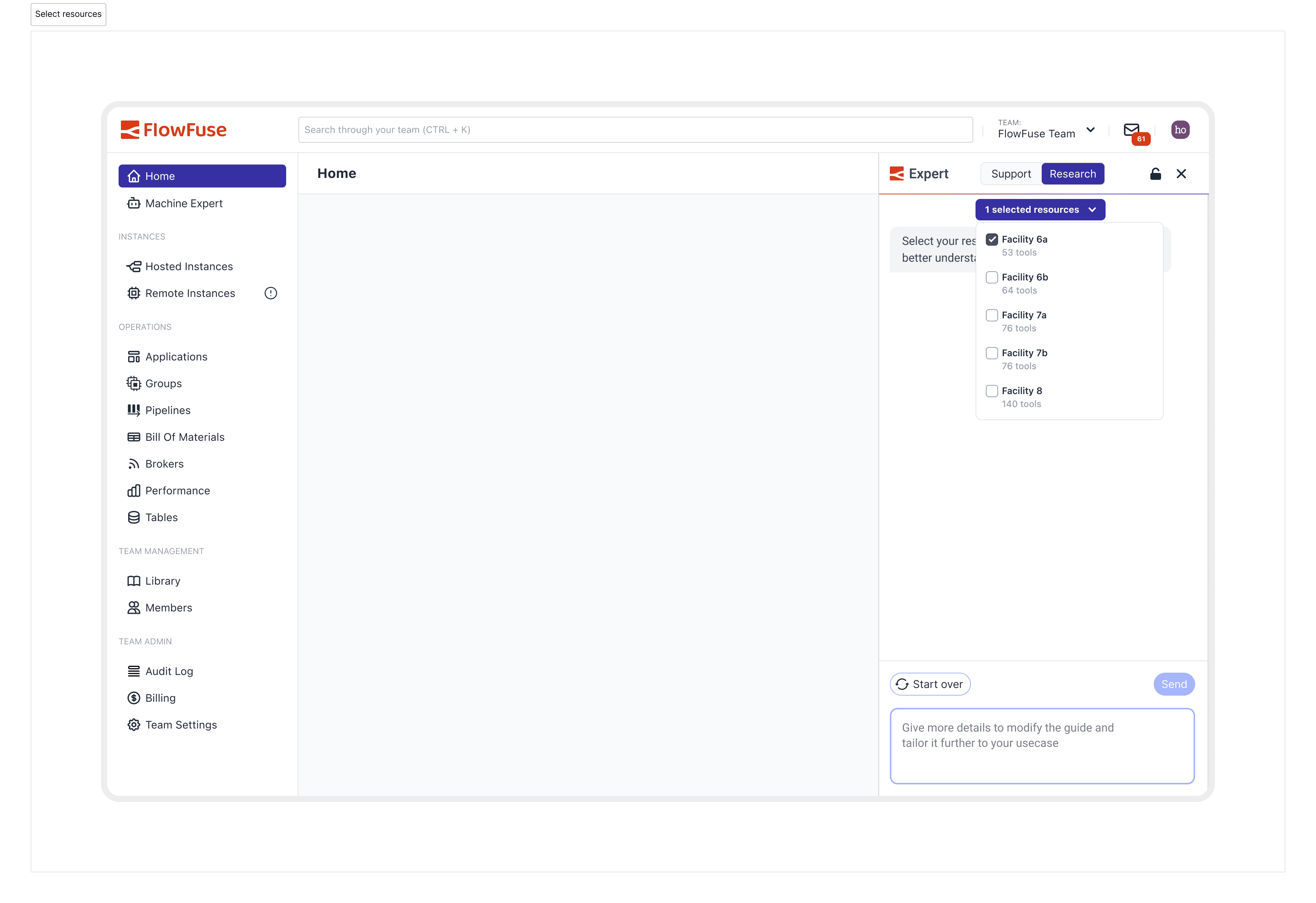
Task: Check Facility 7b resource
Action: [x=992, y=353]
